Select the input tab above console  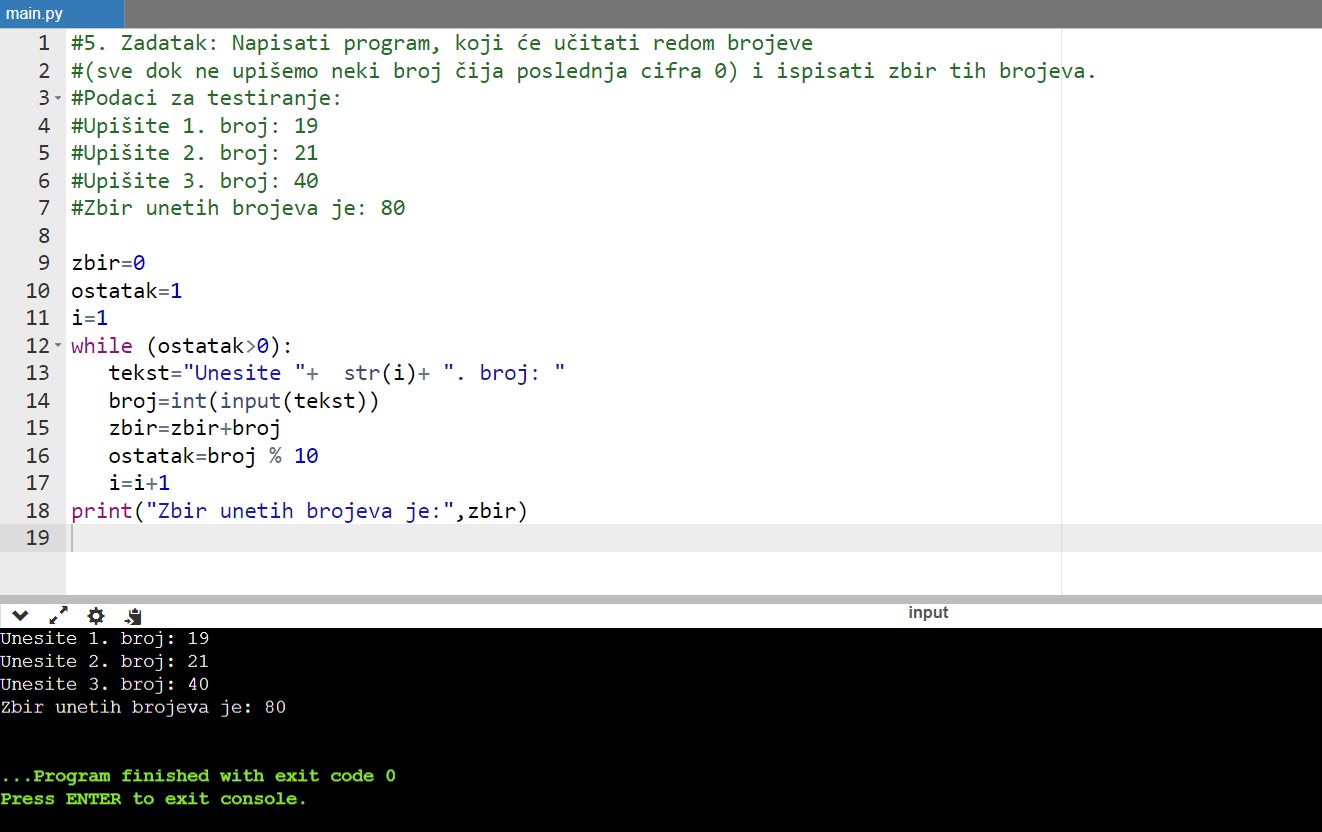[x=927, y=613]
